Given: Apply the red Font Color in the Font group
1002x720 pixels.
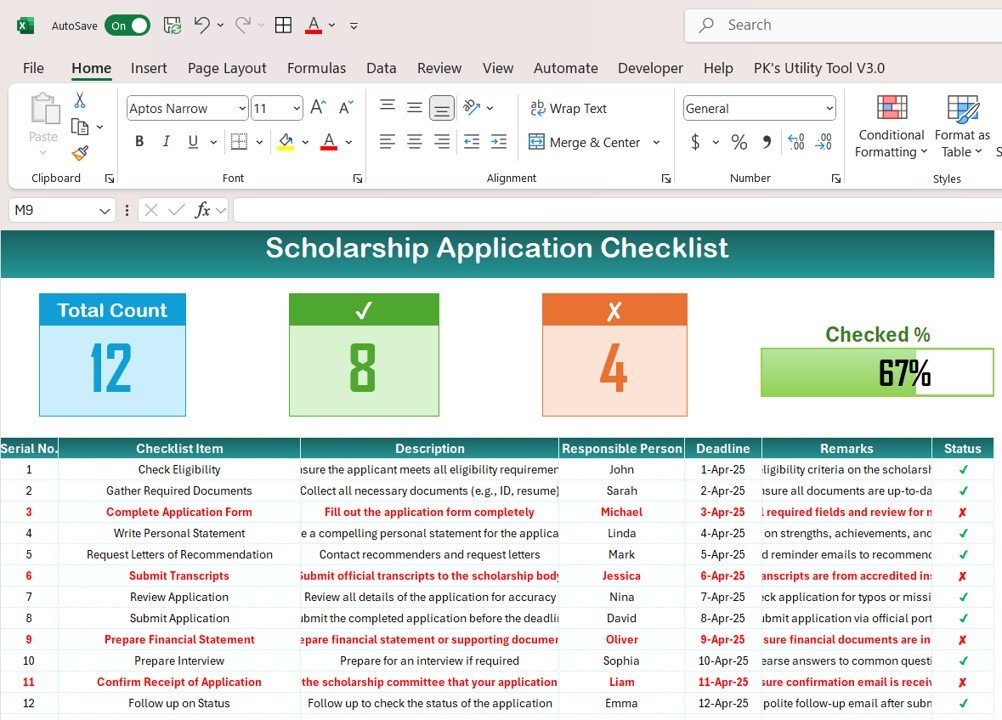Looking at the screenshot, I should [x=328, y=141].
